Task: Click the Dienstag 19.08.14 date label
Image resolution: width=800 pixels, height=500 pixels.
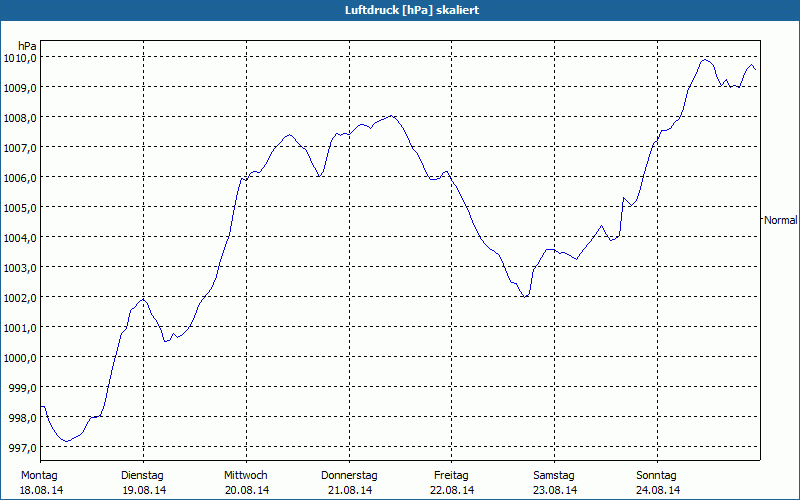Action: tap(142, 482)
